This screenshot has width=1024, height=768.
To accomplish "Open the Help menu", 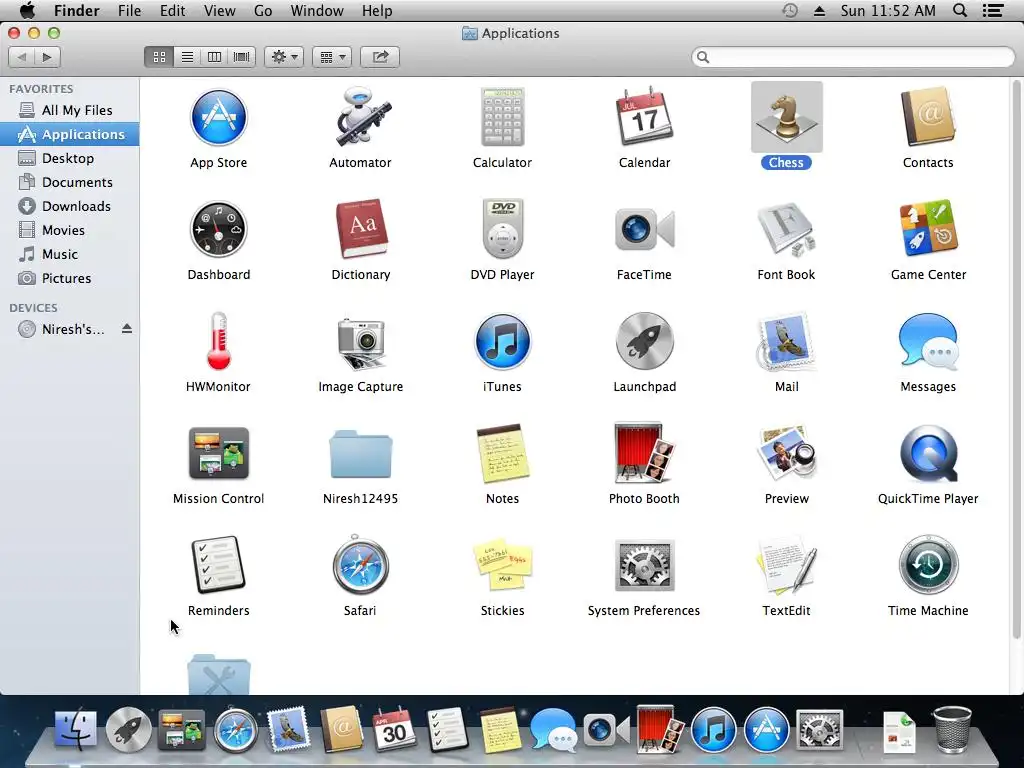I will [x=377, y=10].
